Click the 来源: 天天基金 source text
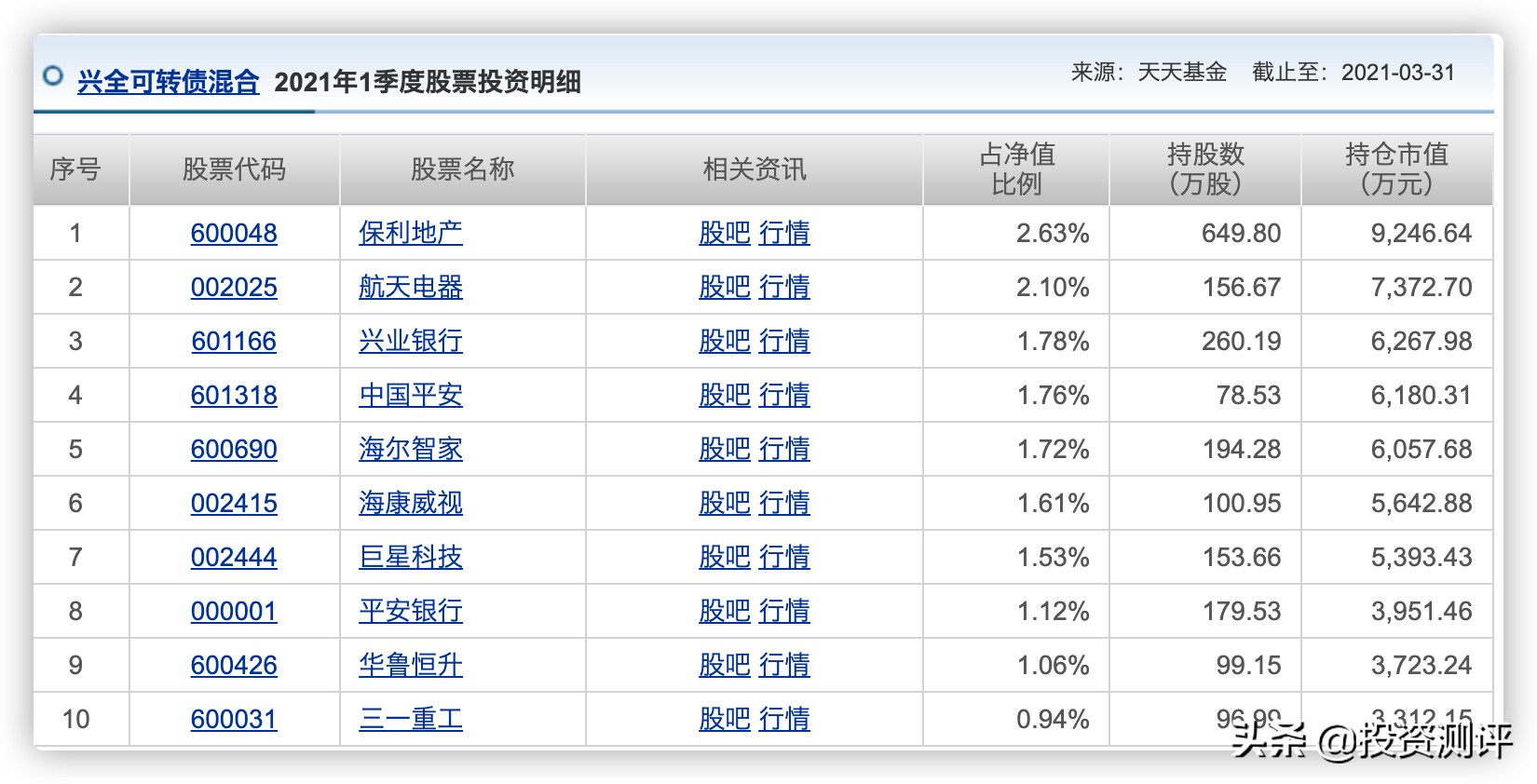 point(1149,73)
